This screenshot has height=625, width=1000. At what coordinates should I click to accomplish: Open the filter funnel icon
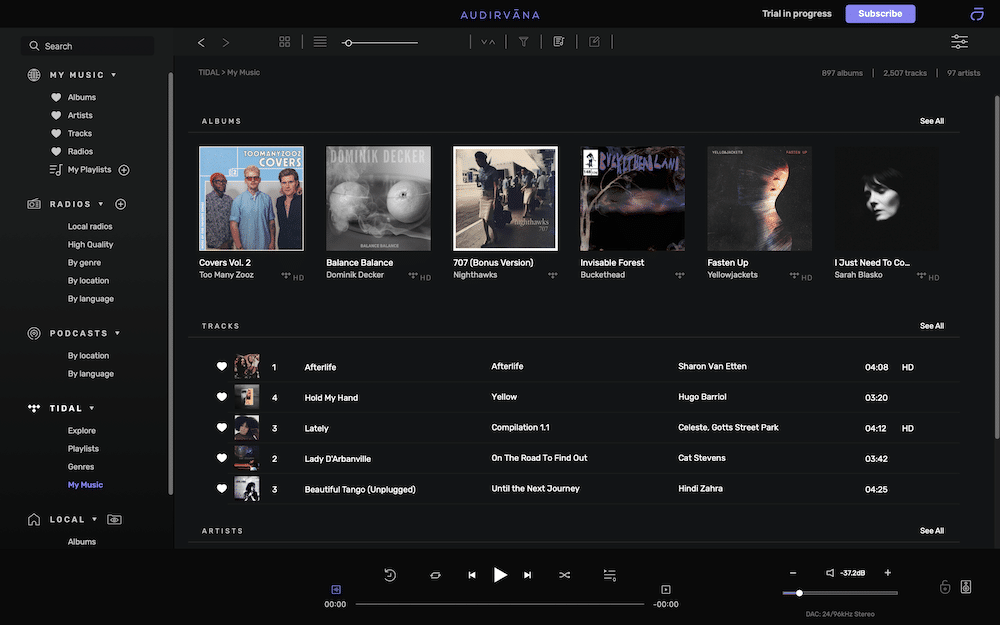pos(524,41)
